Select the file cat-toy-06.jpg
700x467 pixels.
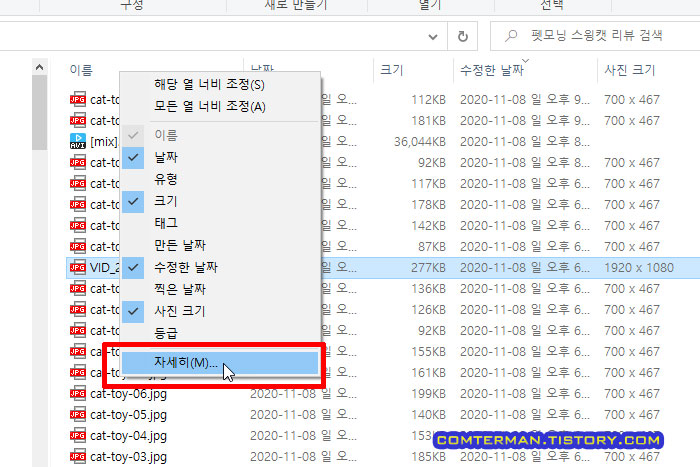point(129,394)
